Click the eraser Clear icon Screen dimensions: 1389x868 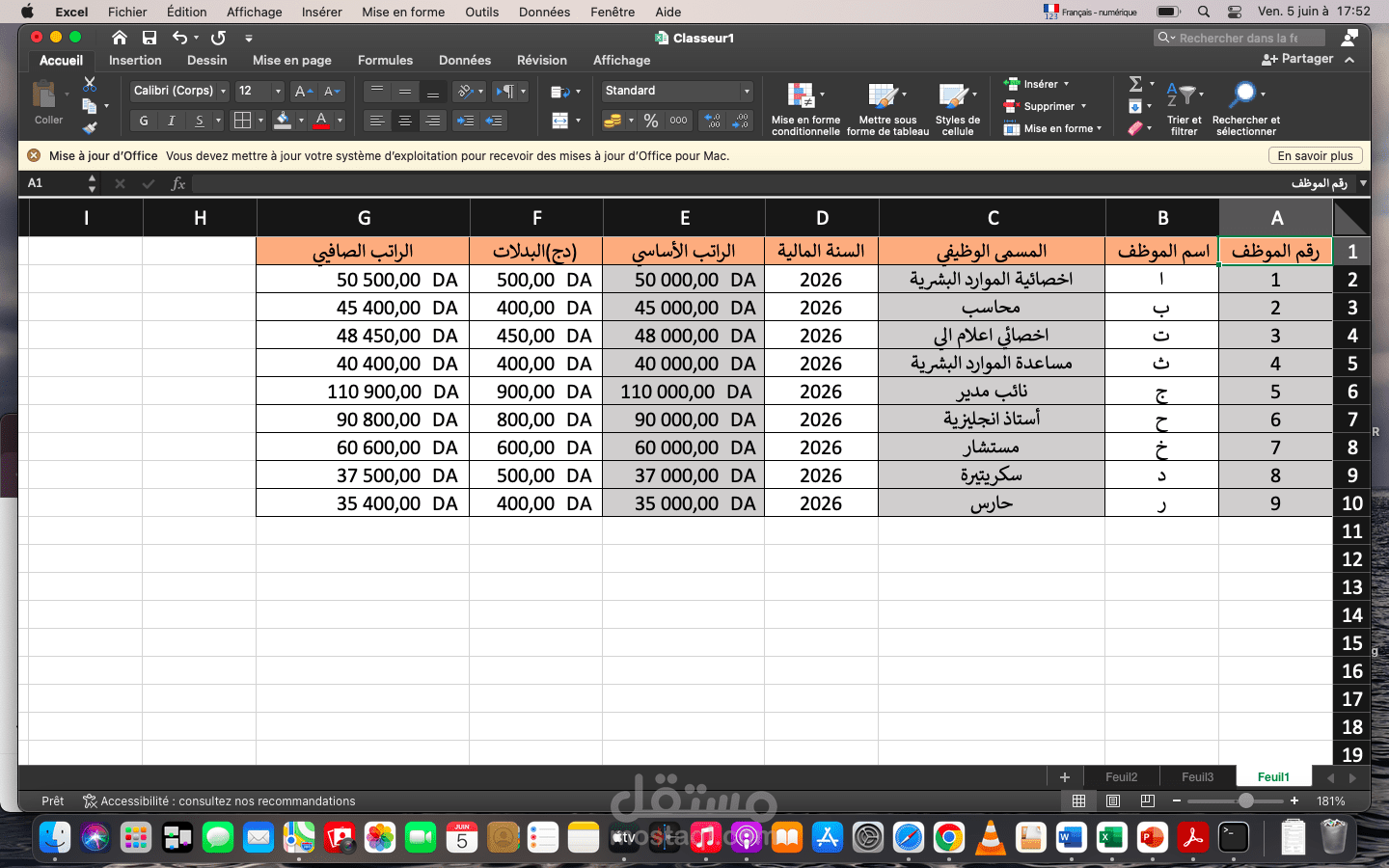pyautogui.click(x=1135, y=127)
